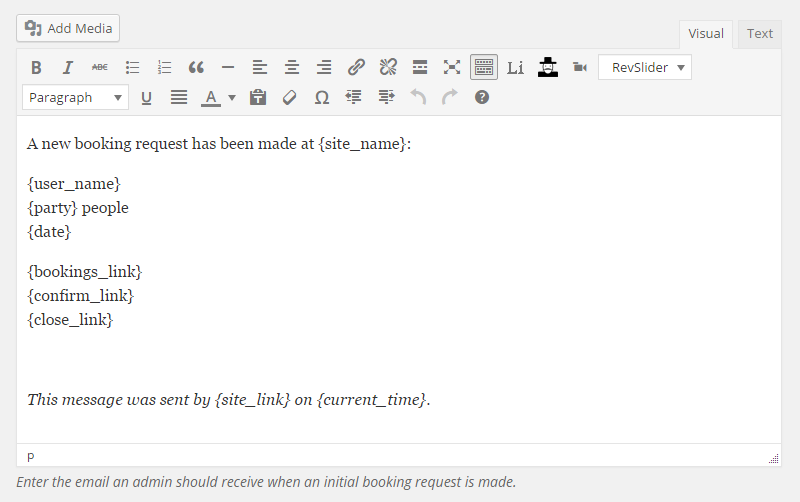Apply strikethrough formatting
Screen dimensions: 800x502
tap(100, 67)
